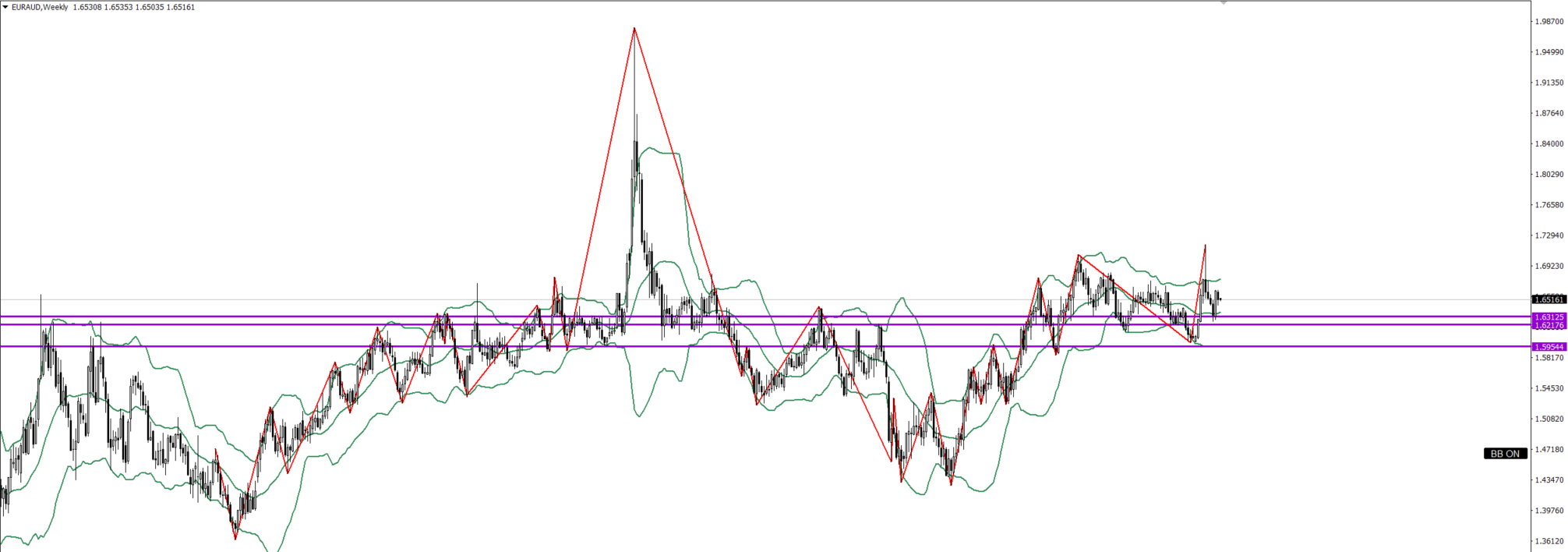This screenshot has width=1568, height=552.
Task: Click the 1.84000 price scale label
Action: [1549, 144]
